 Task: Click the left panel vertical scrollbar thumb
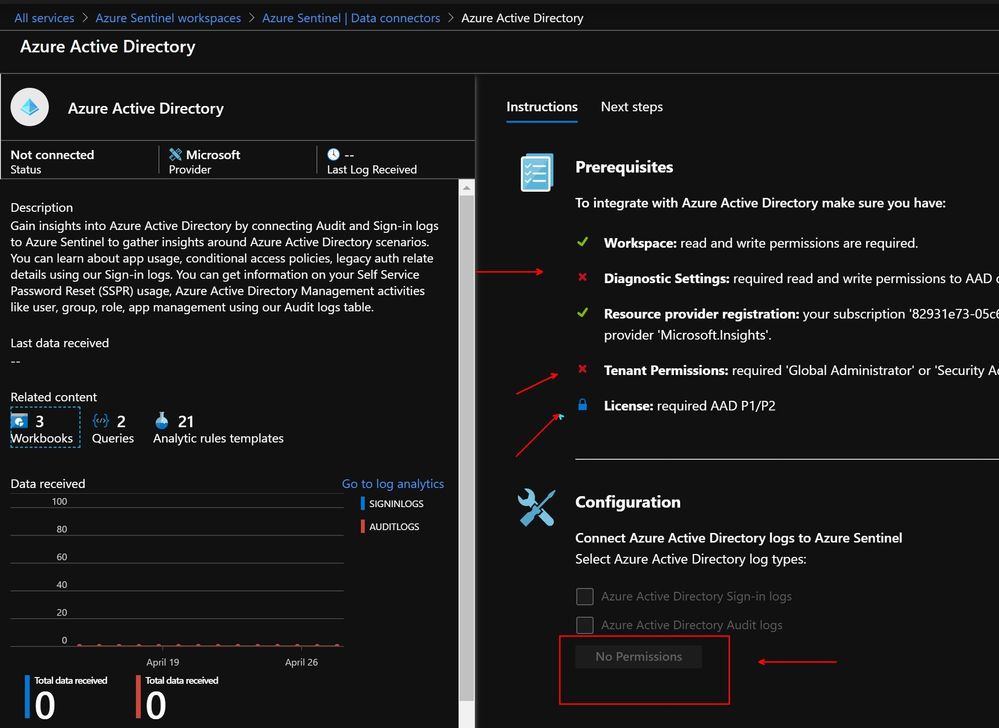tap(466, 449)
